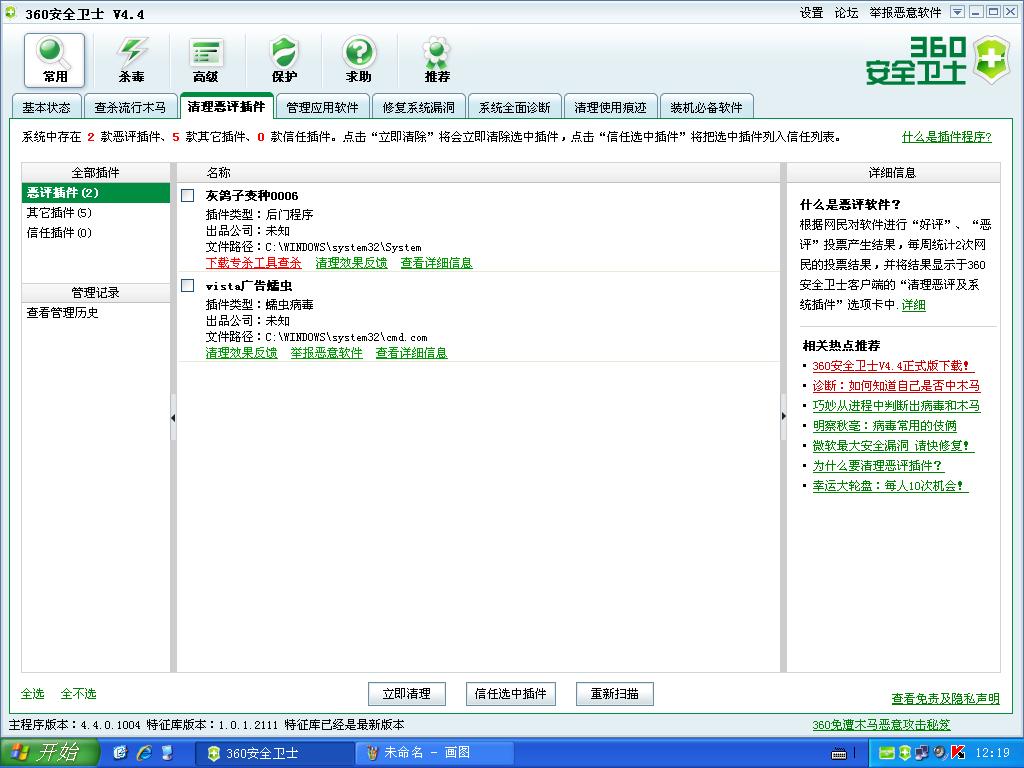The image size is (1024, 768).
Task: Switch to 未命名 - 画图 taskbar window
Action: tap(434, 753)
